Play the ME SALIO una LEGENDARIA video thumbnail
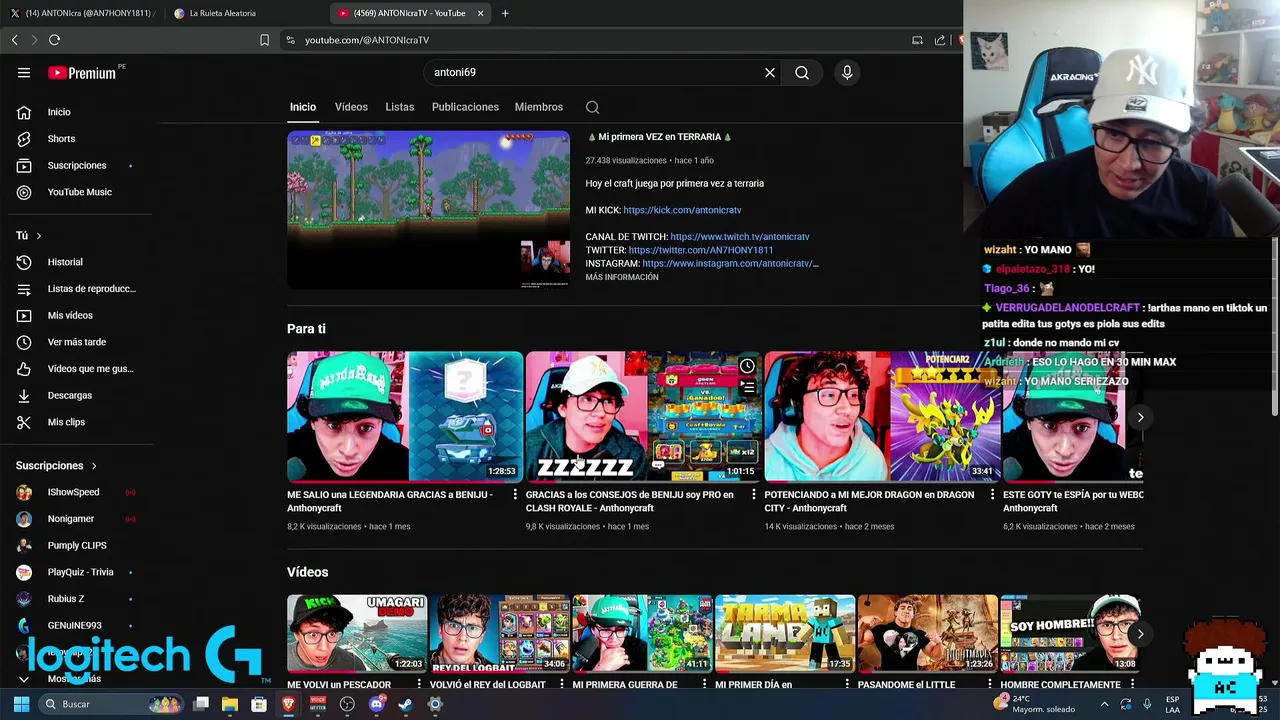Viewport: 1280px width, 720px height. [405, 416]
